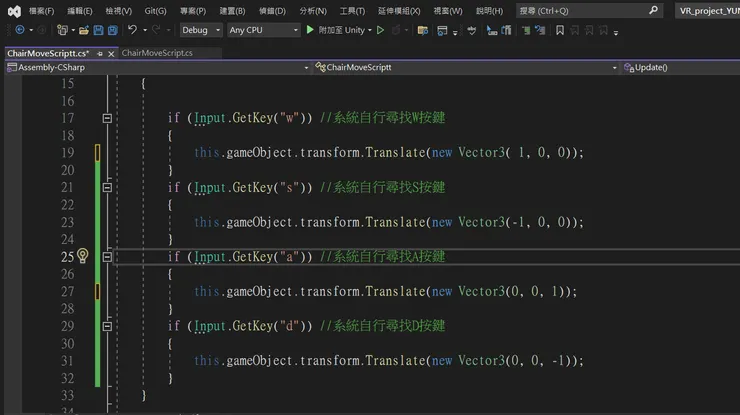Collapse the if block at line 21
740x415 pixels.
click(108, 187)
